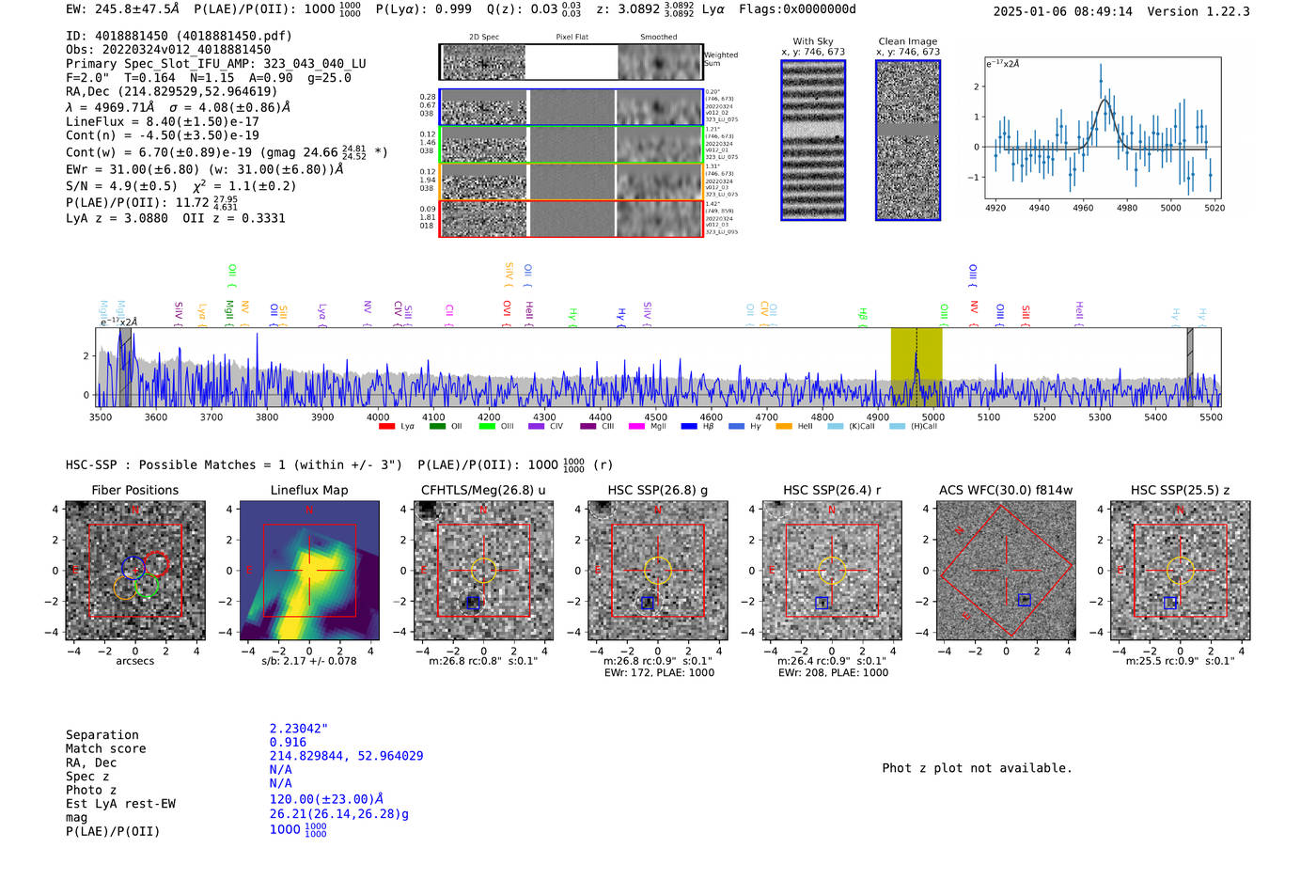Select the Phot z plot not available message
The height and width of the screenshot is (896, 1316).
[978, 768]
